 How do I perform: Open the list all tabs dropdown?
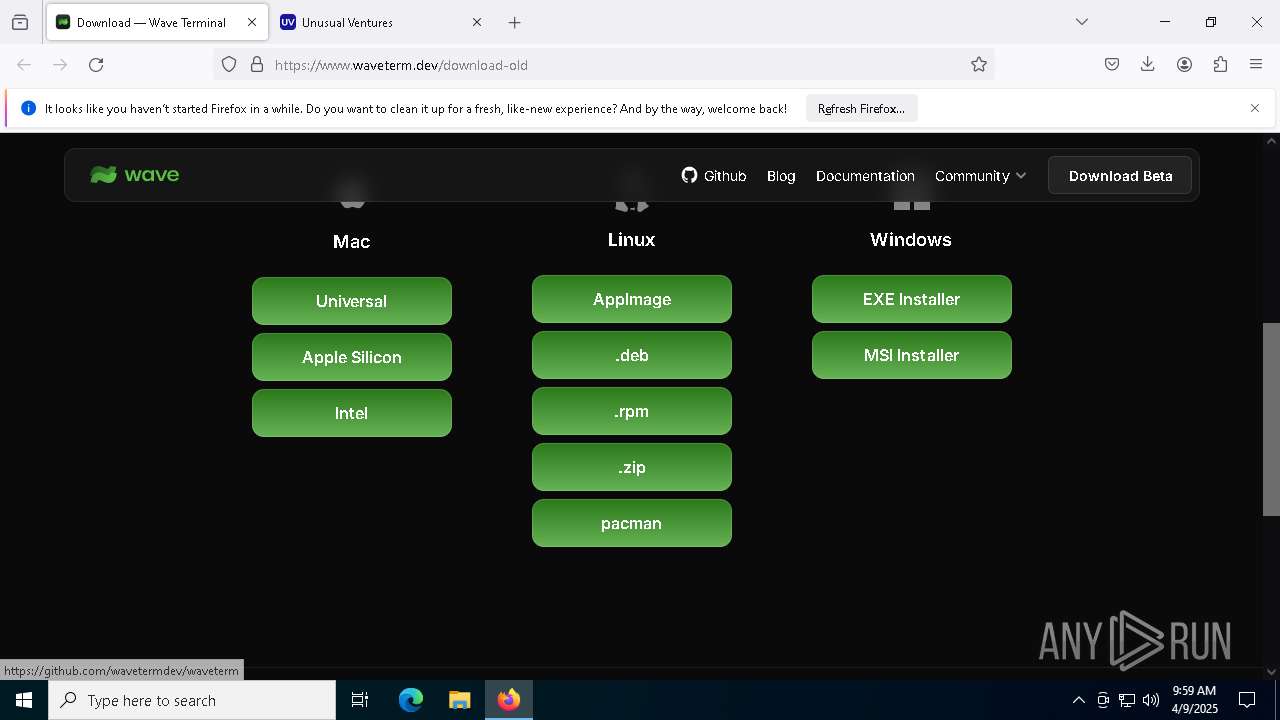[1082, 22]
